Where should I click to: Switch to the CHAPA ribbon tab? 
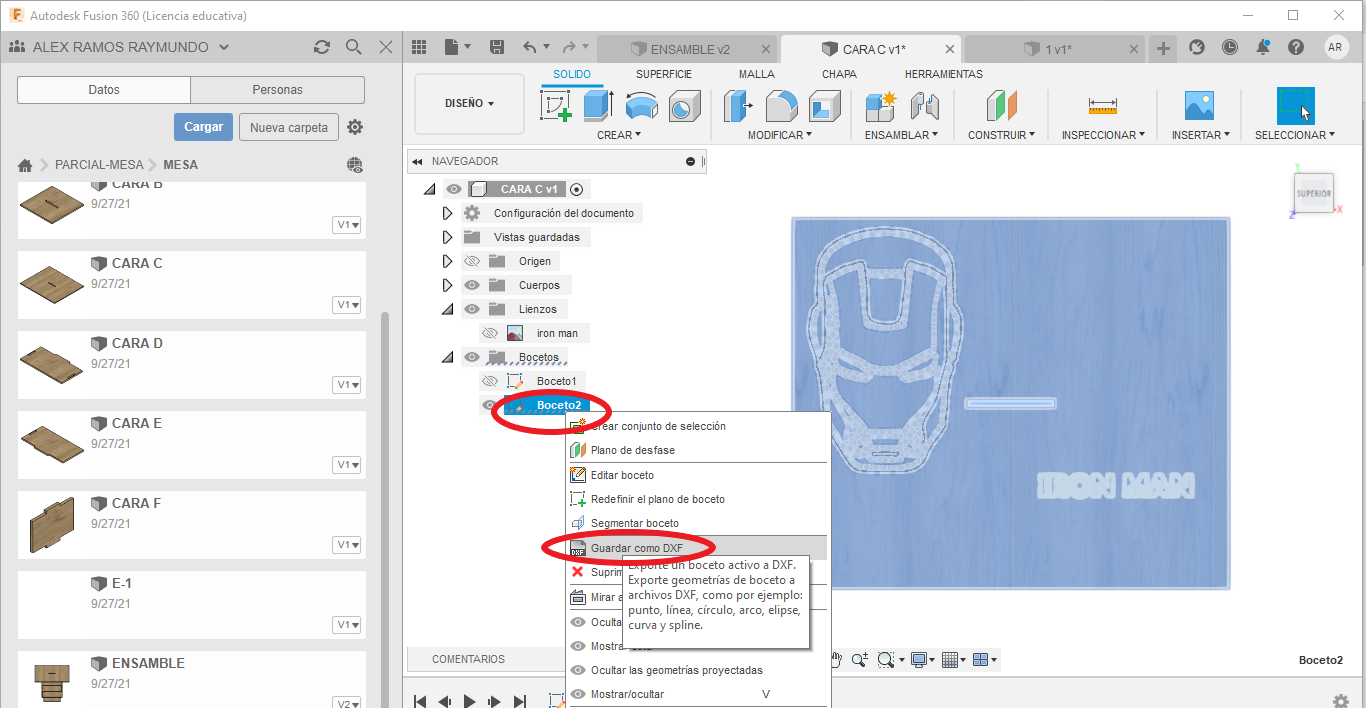(839, 74)
